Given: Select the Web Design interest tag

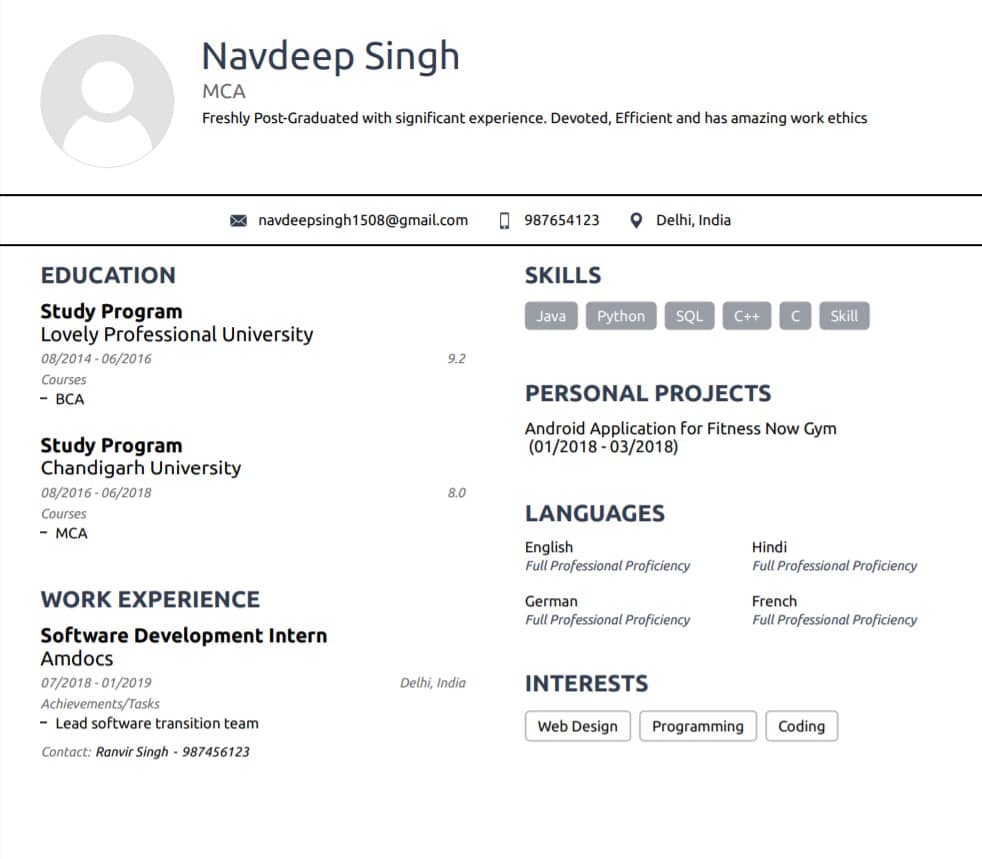Looking at the screenshot, I should point(578,726).
